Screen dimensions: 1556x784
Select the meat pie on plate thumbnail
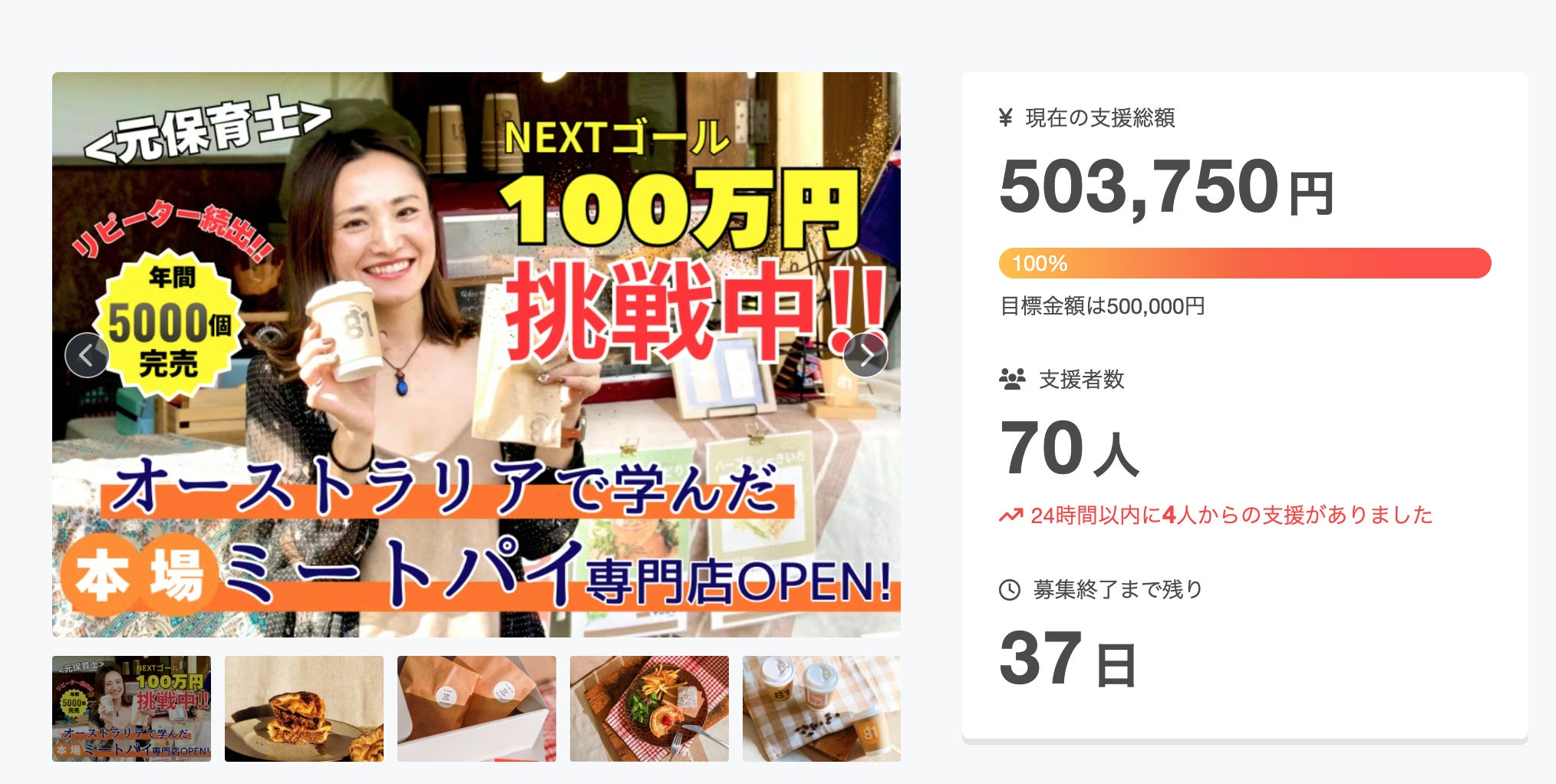[x=304, y=709]
